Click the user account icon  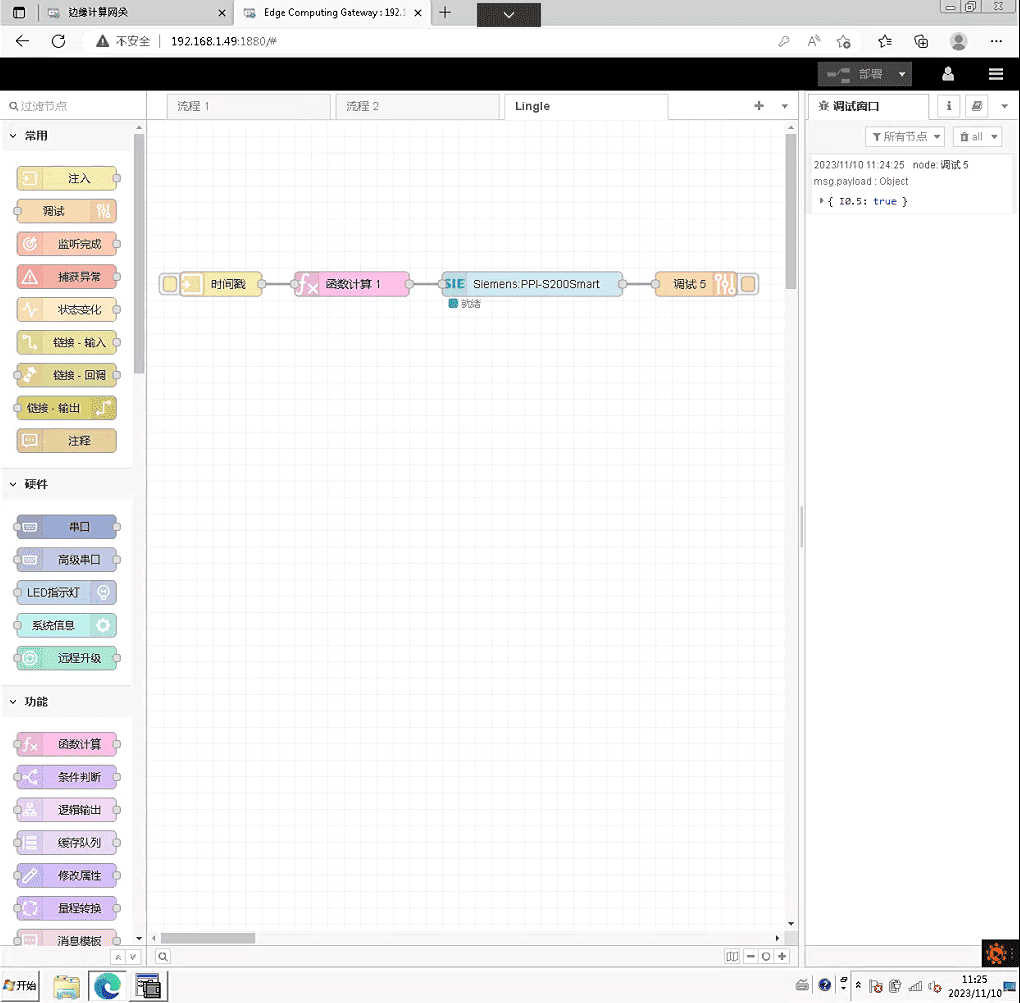pos(948,74)
